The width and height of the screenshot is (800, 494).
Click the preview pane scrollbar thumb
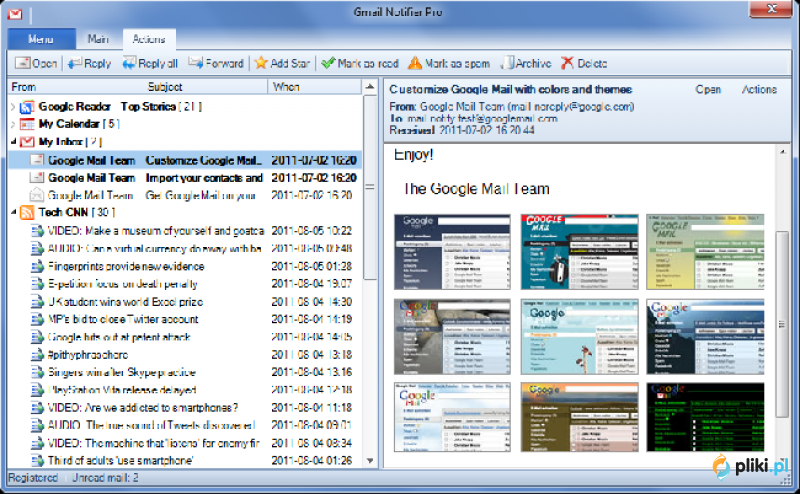782,324
